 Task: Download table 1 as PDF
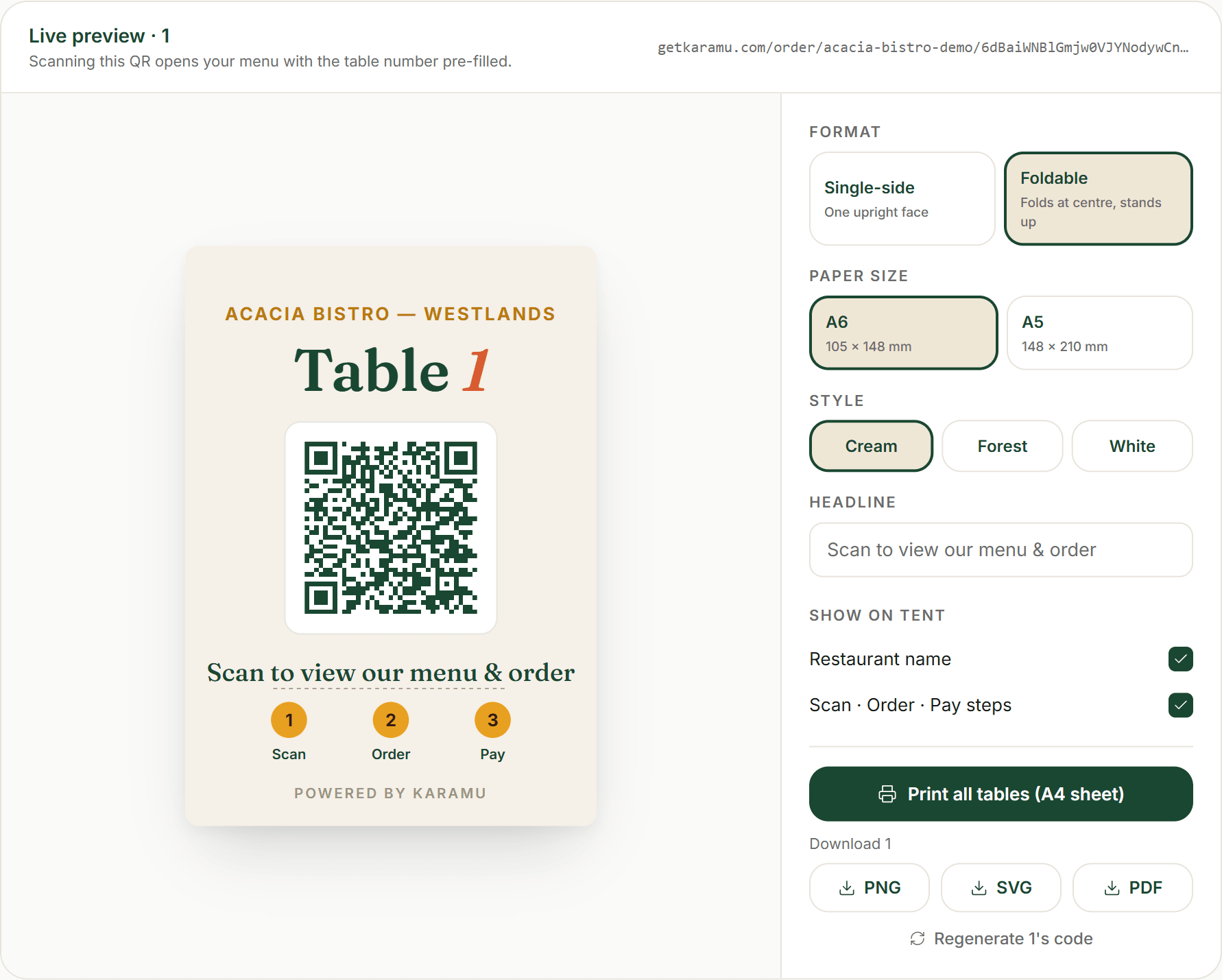coord(1132,888)
